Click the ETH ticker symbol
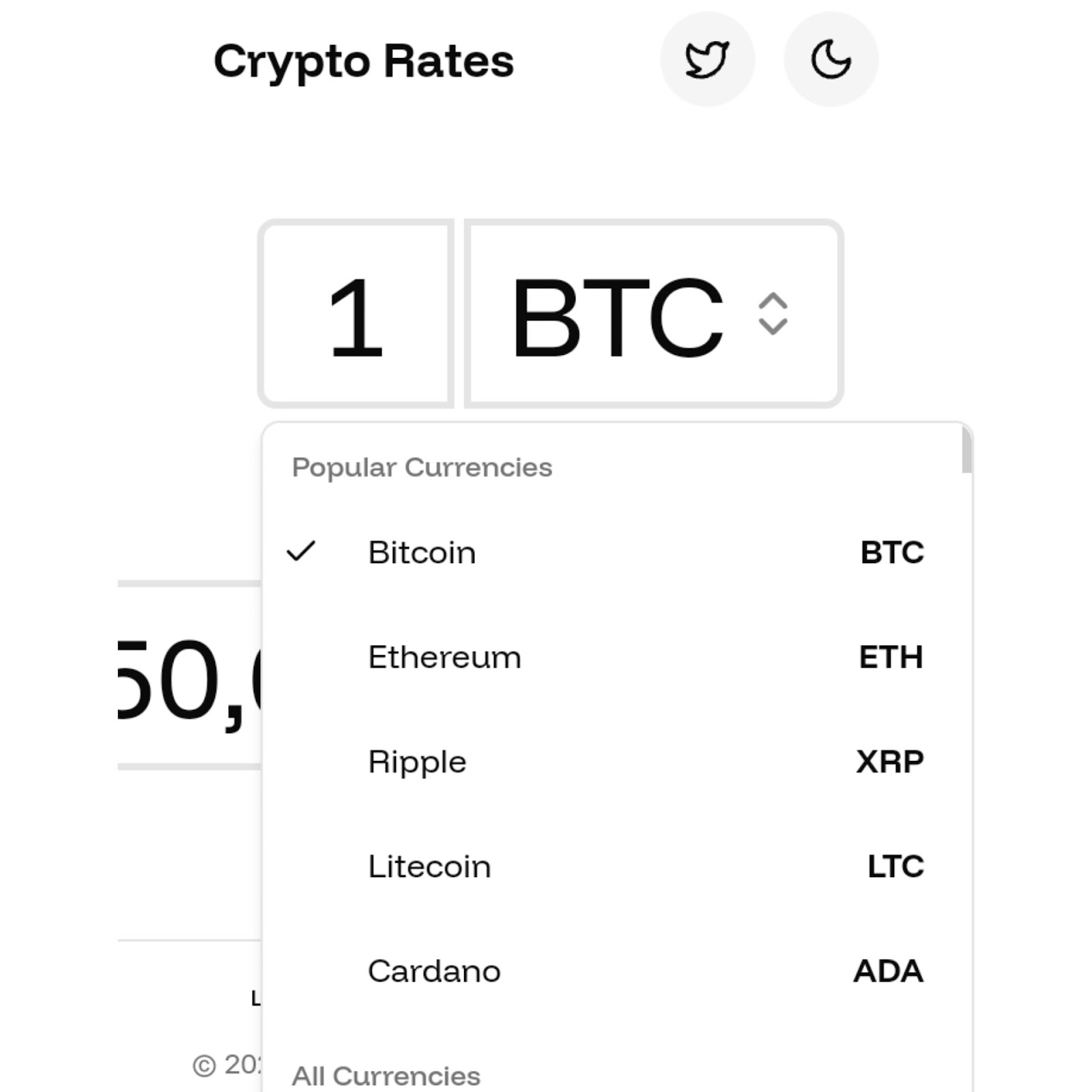Image resolution: width=1092 pixels, height=1092 pixels. click(891, 657)
